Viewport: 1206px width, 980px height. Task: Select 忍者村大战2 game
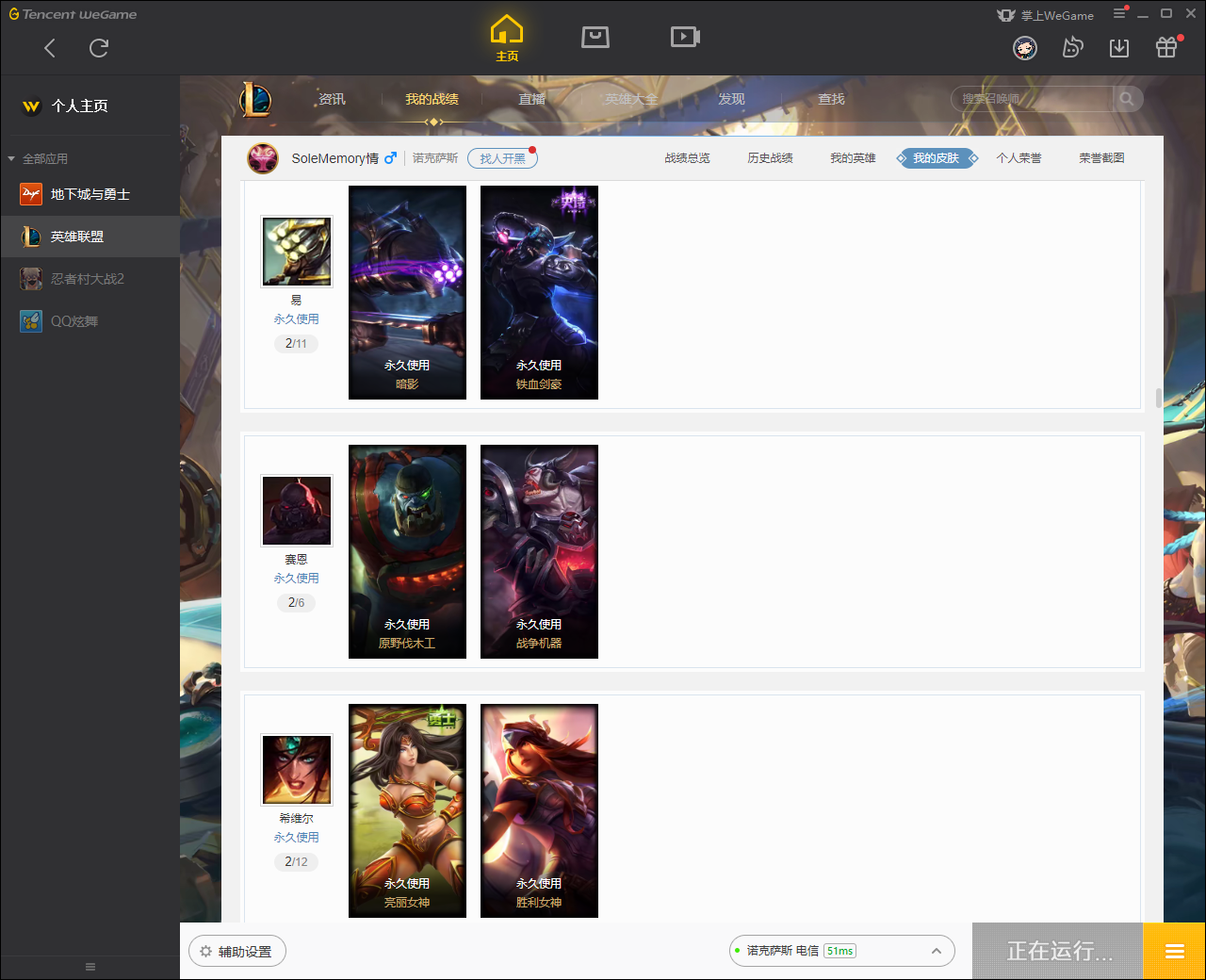point(90,279)
